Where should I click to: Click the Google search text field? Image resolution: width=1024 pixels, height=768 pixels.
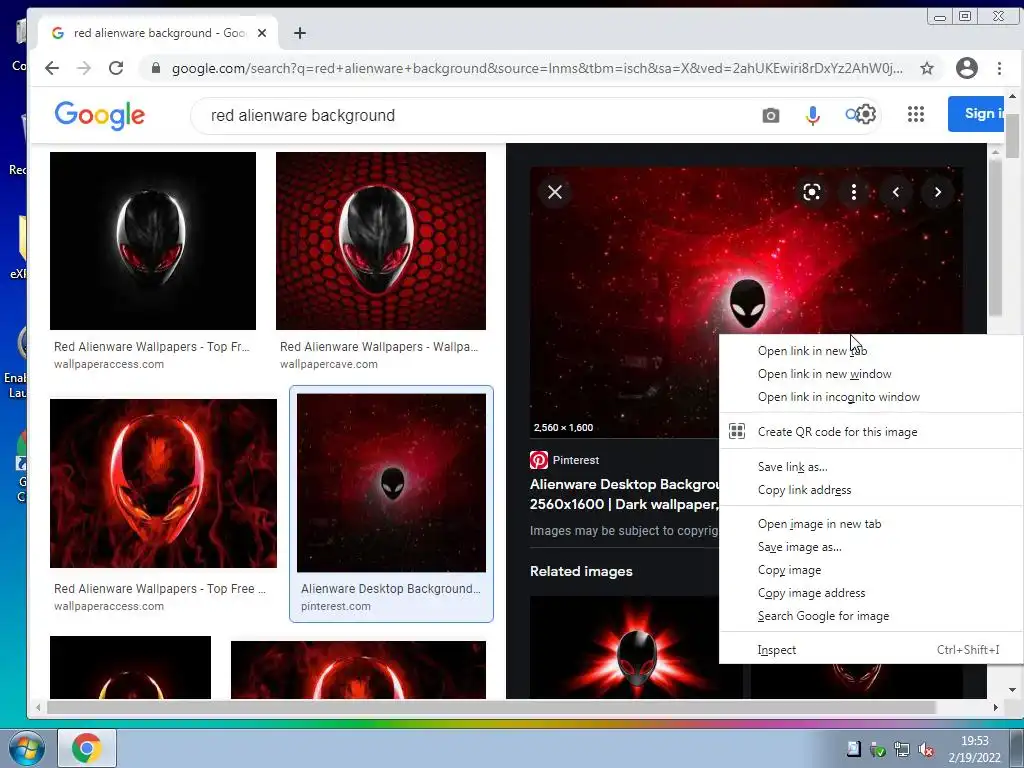tap(477, 116)
